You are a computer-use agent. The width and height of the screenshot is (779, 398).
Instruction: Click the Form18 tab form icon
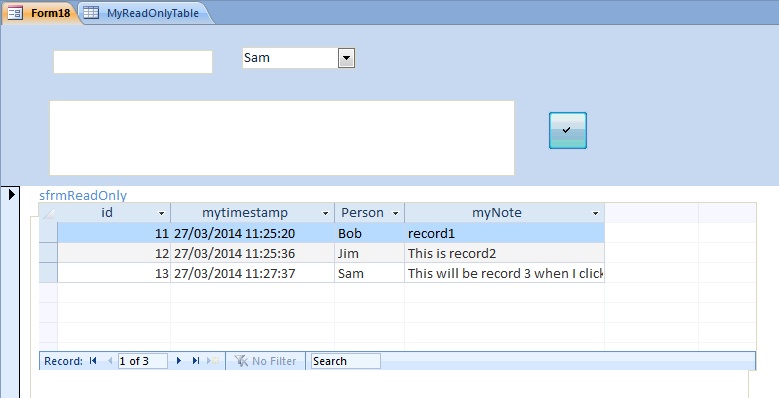[x=15, y=12]
